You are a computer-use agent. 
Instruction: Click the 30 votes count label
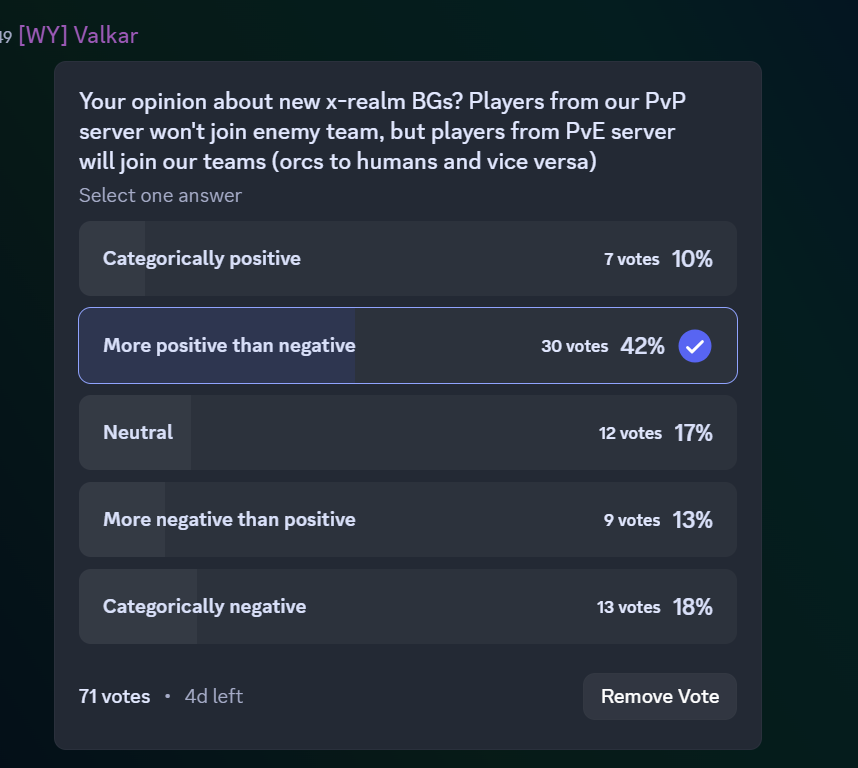[x=575, y=346]
